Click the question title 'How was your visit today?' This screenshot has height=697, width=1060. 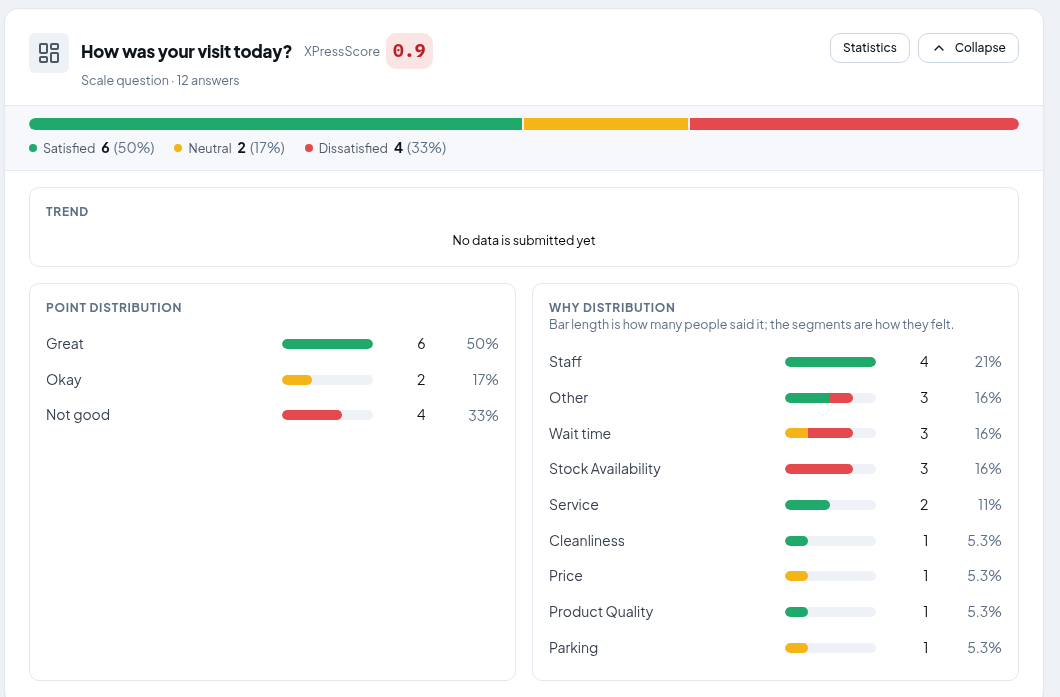tap(187, 51)
